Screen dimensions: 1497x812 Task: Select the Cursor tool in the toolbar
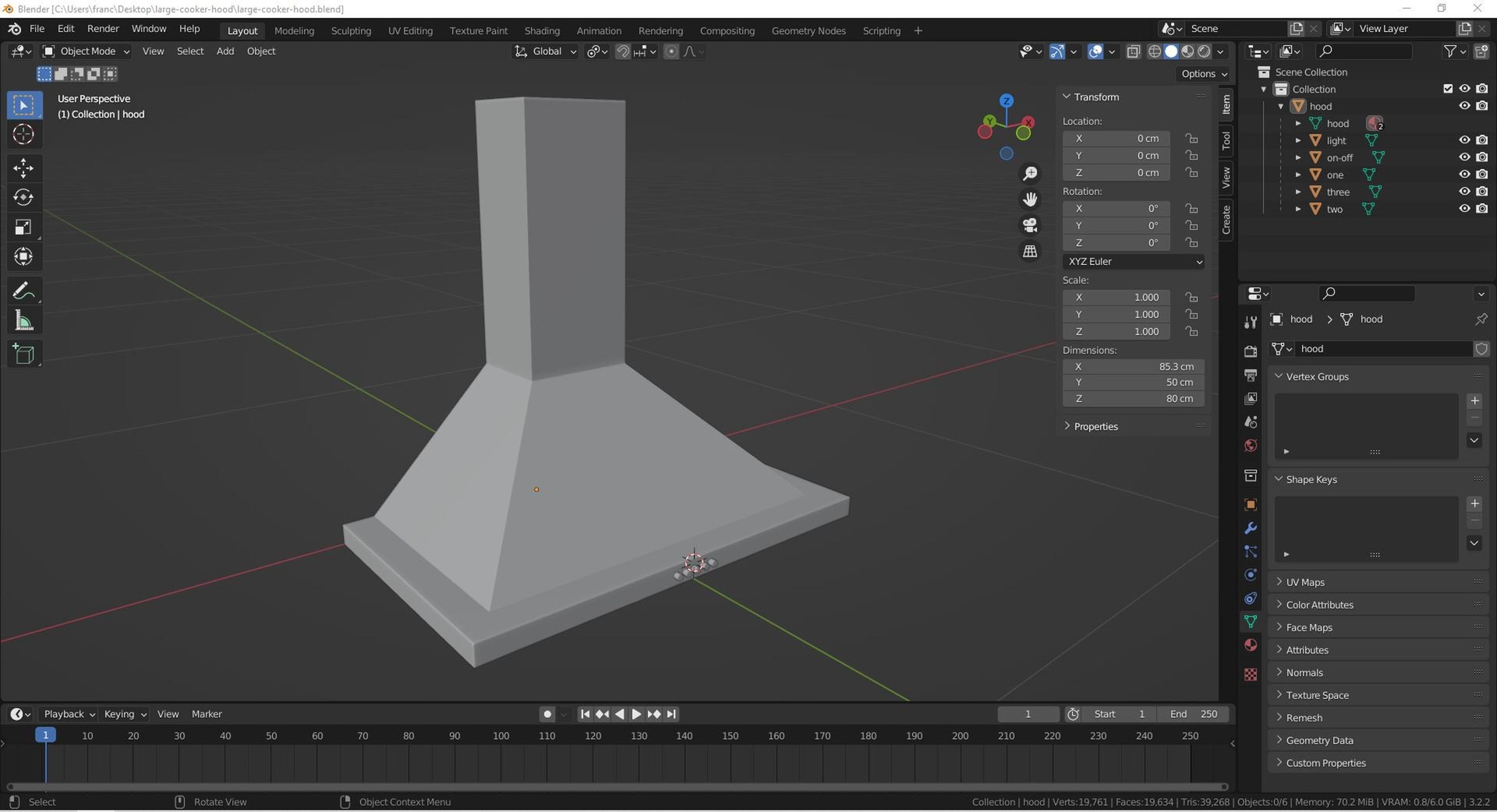click(23, 134)
